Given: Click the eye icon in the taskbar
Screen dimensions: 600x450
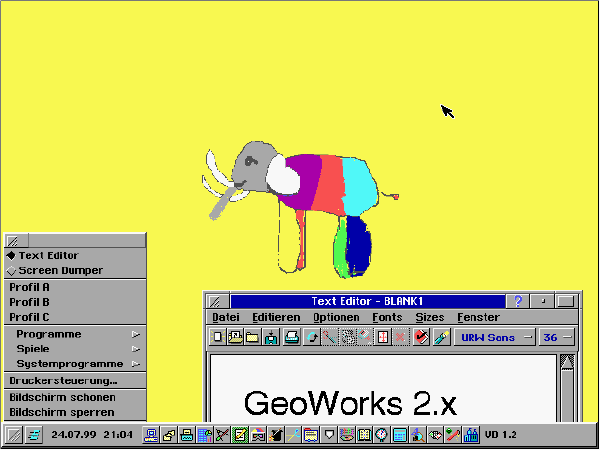Looking at the screenshot, I should 435,435.
